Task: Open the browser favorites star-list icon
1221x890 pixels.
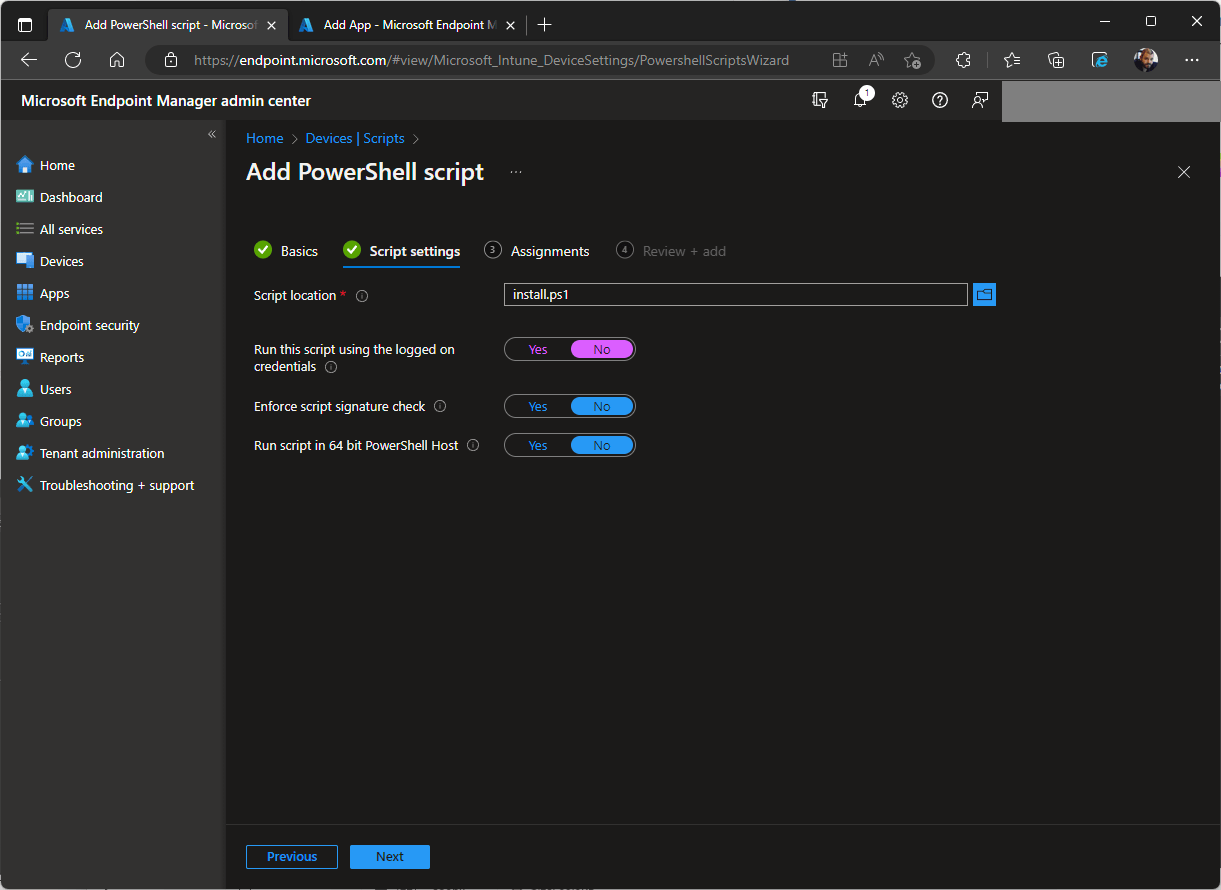Action: (x=1012, y=60)
